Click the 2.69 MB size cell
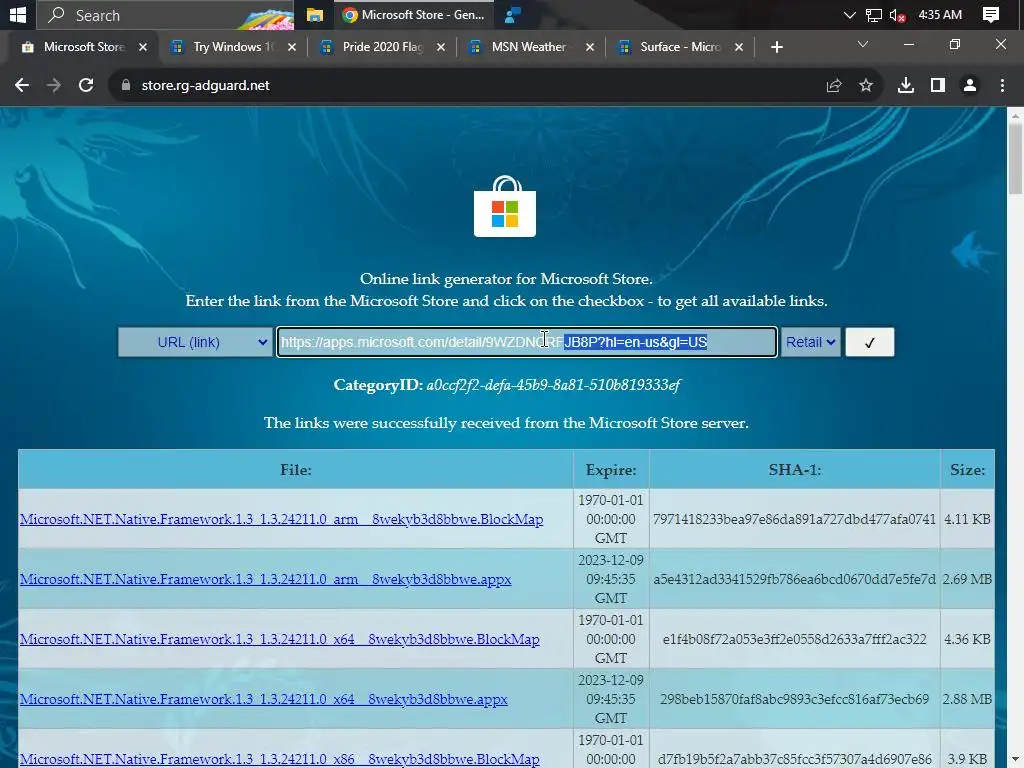Image resolution: width=1024 pixels, height=768 pixels. [967, 579]
